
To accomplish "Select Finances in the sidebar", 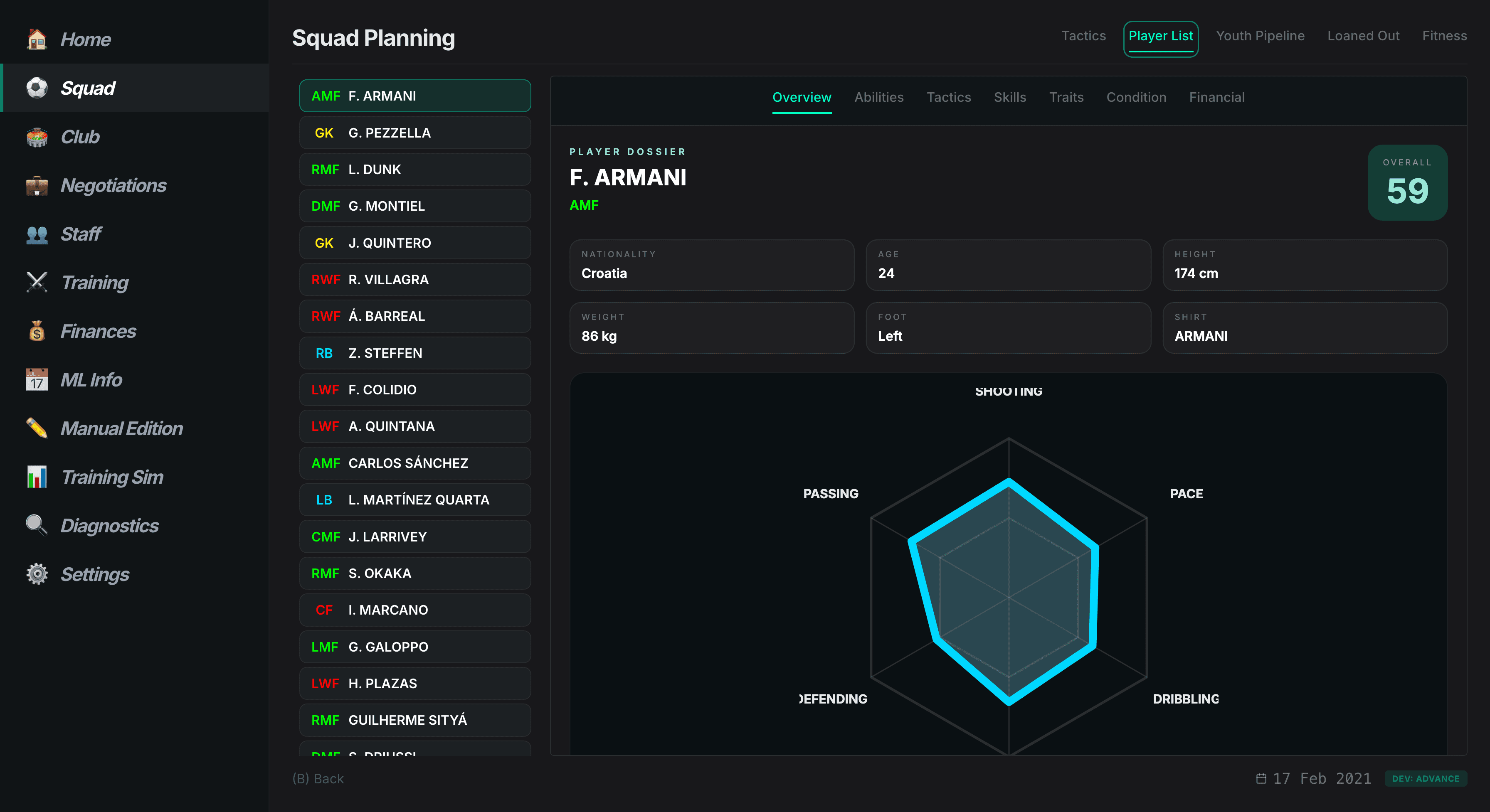I will click(134, 331).
